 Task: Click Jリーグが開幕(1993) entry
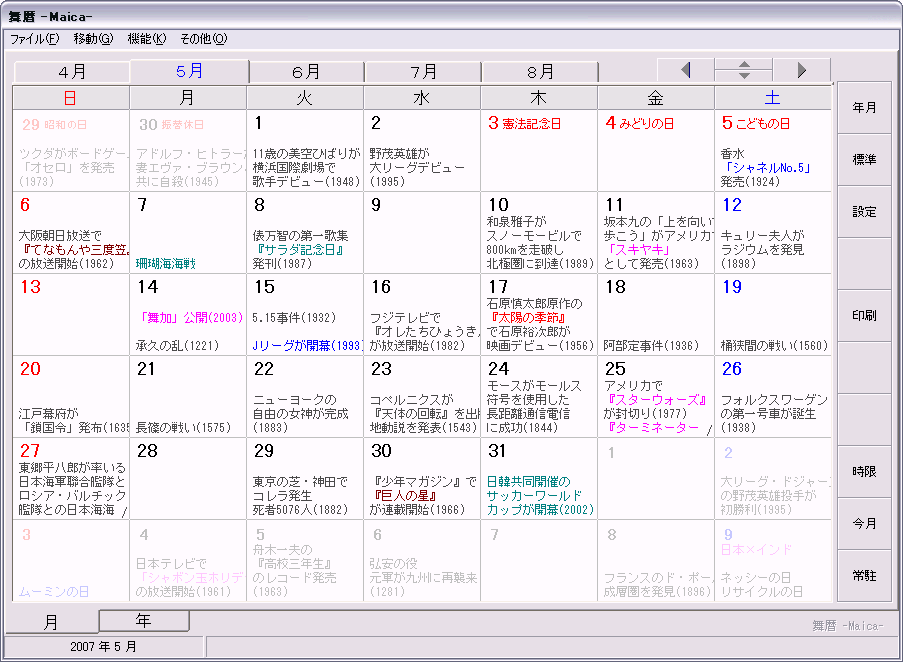click(x=307, y=346)
